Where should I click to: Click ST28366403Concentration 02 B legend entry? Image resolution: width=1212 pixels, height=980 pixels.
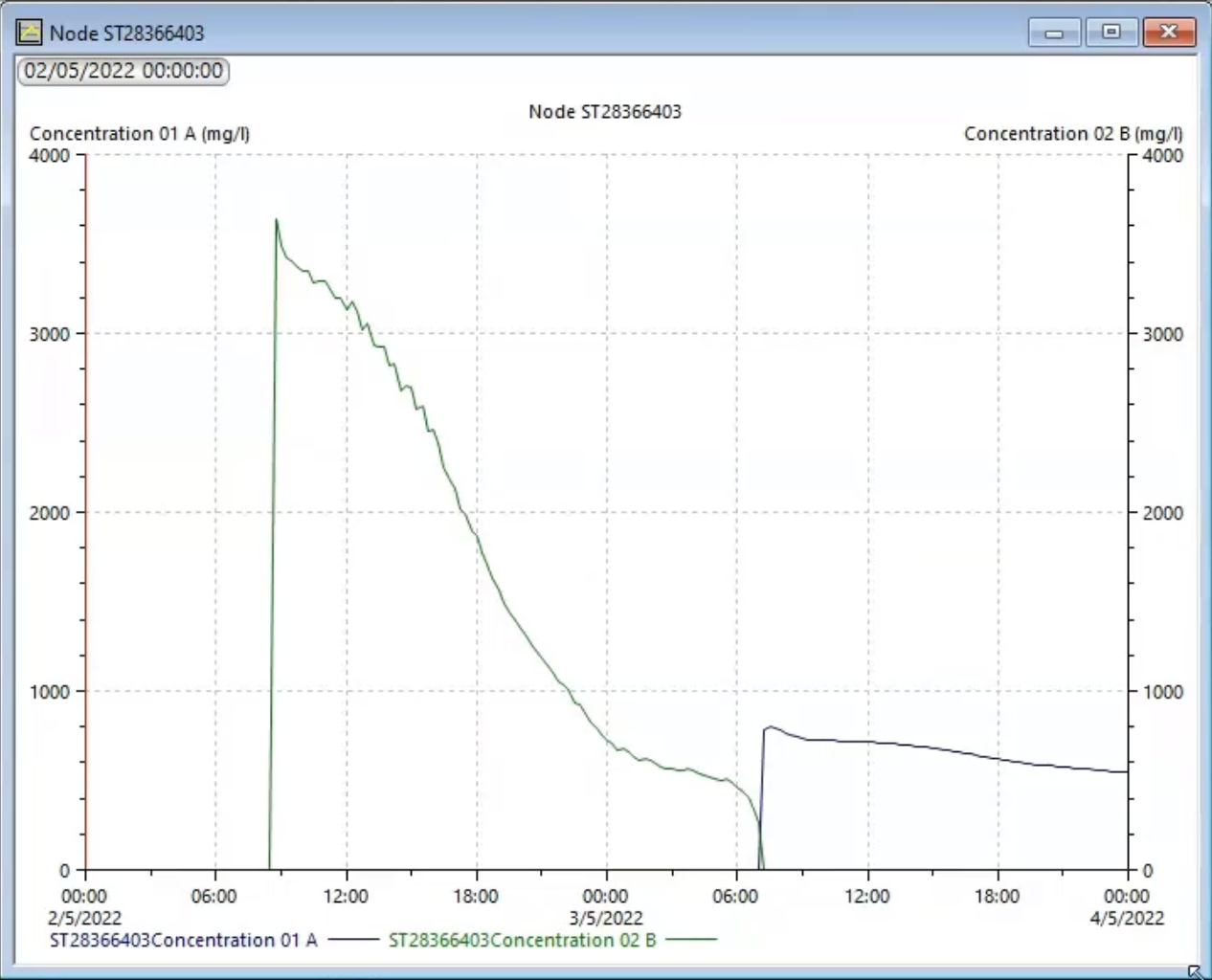[x=523, y=940]
